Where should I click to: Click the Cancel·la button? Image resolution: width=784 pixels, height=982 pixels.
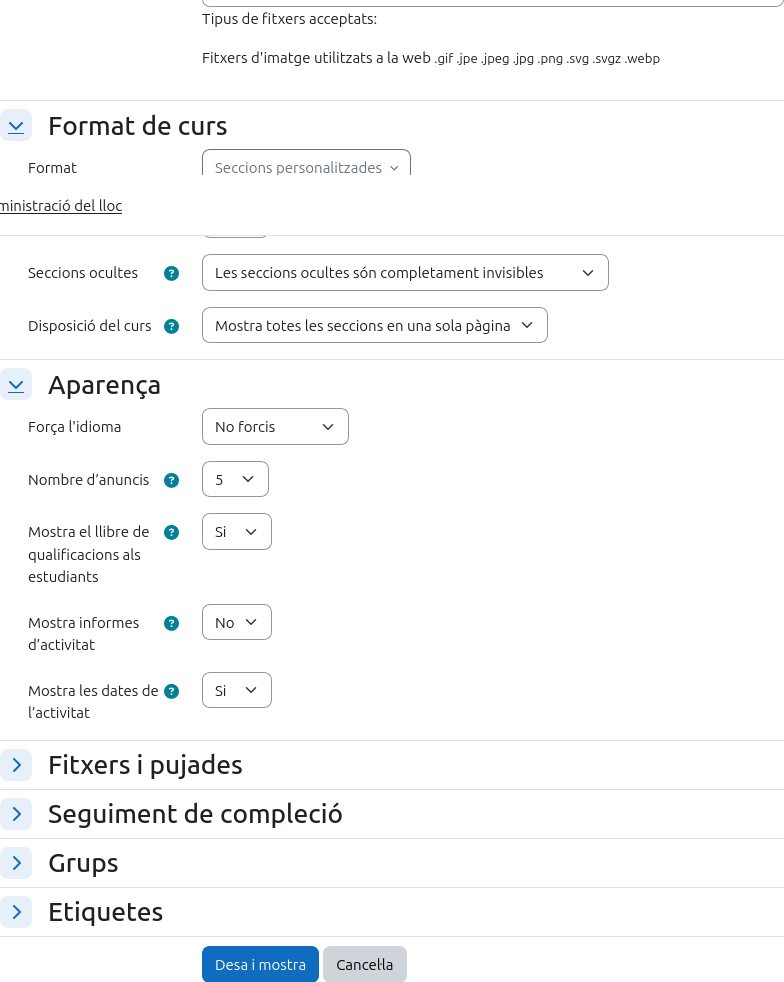[364, 965]
